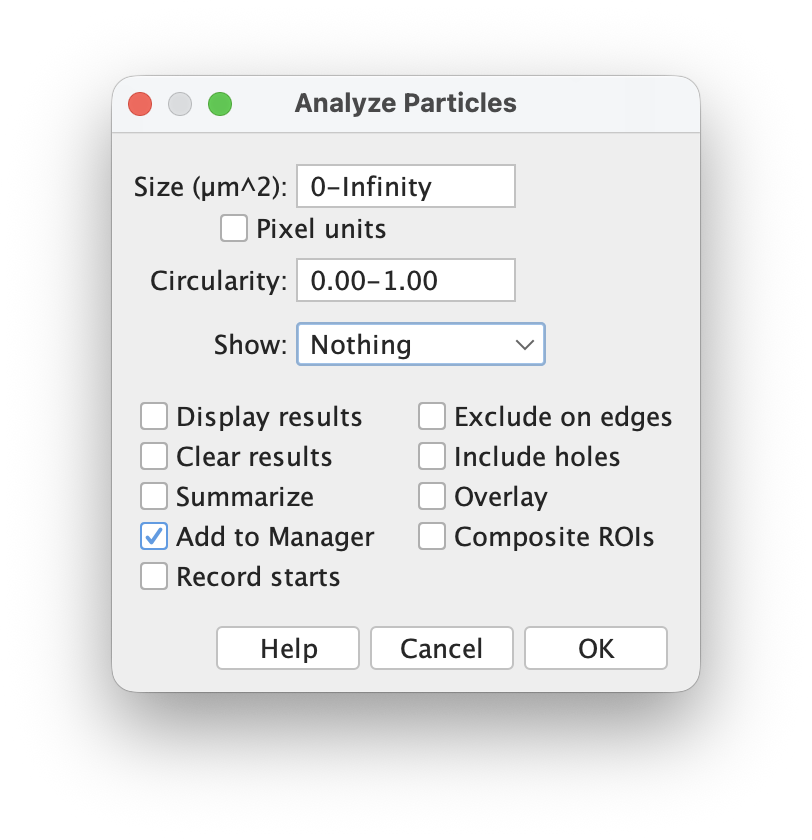Click the Size range input field
The width and height of the screenshot is (812, 840).
(406, 186)
